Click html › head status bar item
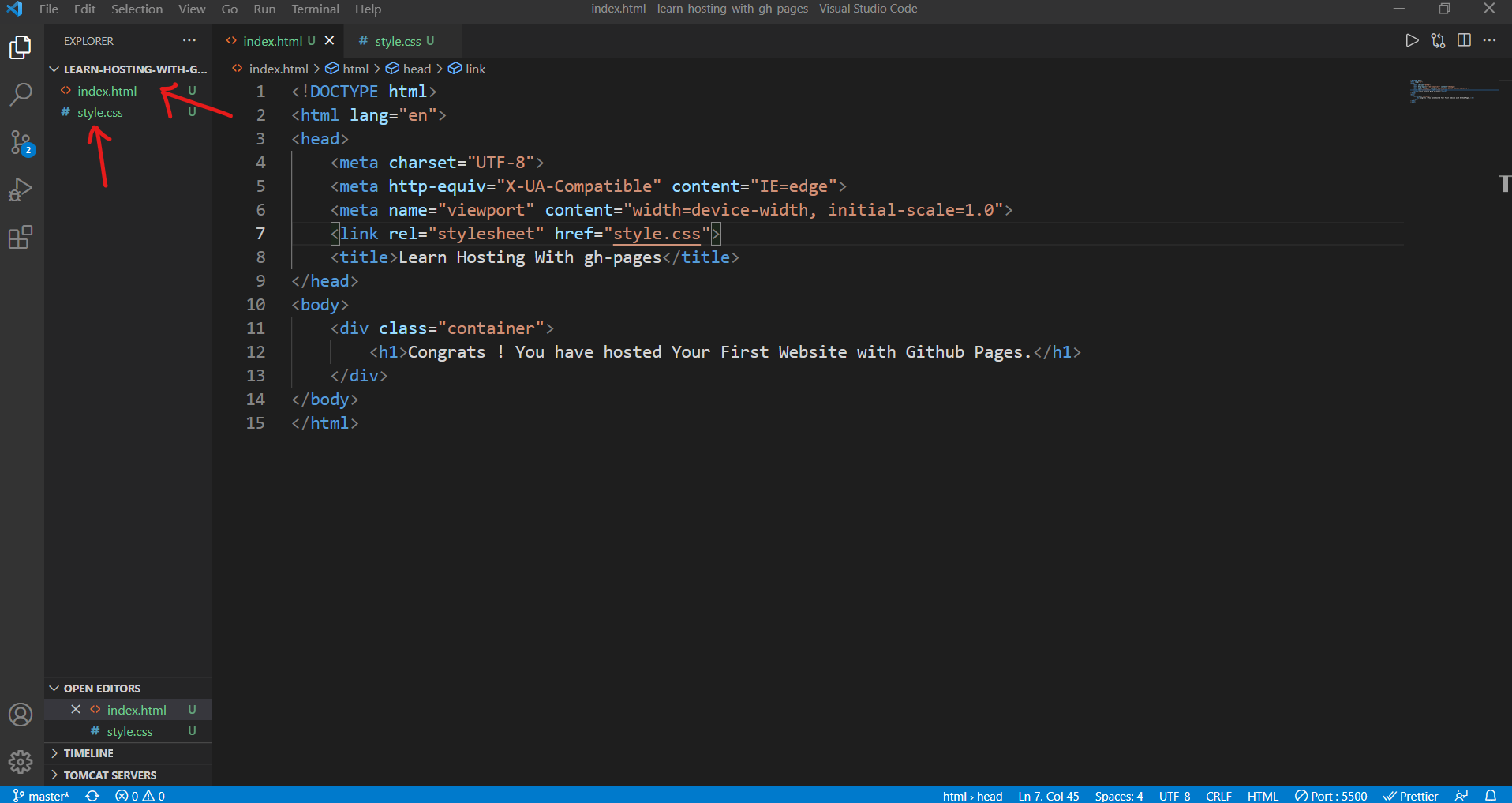 pos(972,795)
